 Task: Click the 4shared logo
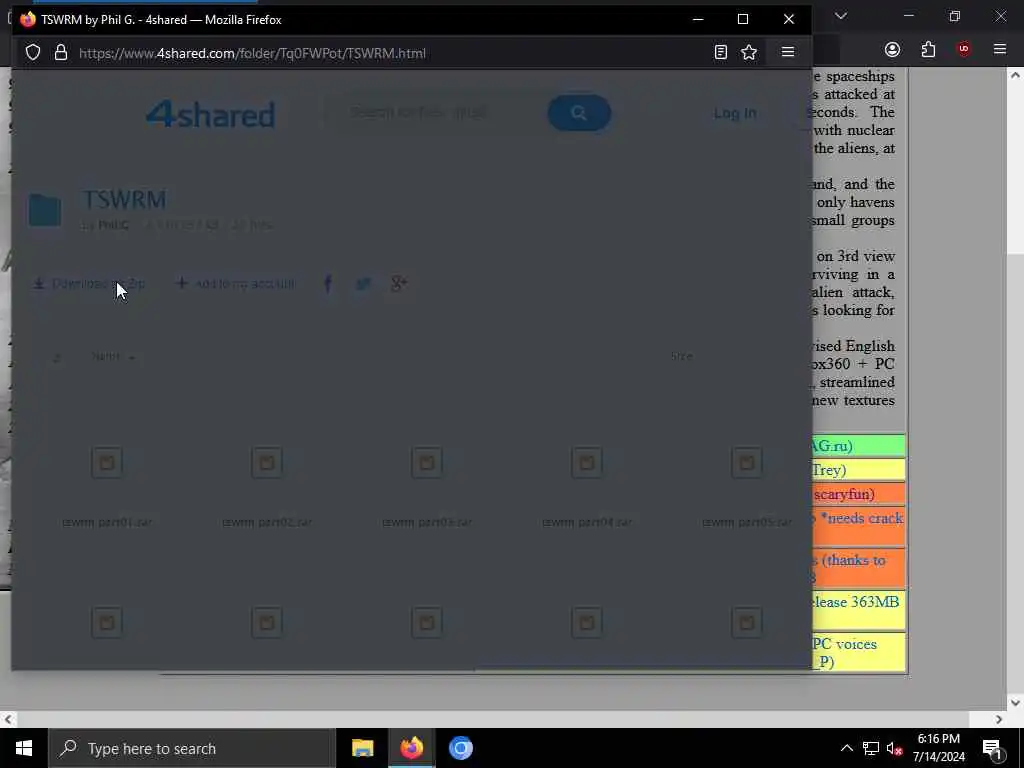tap(210, 114)
